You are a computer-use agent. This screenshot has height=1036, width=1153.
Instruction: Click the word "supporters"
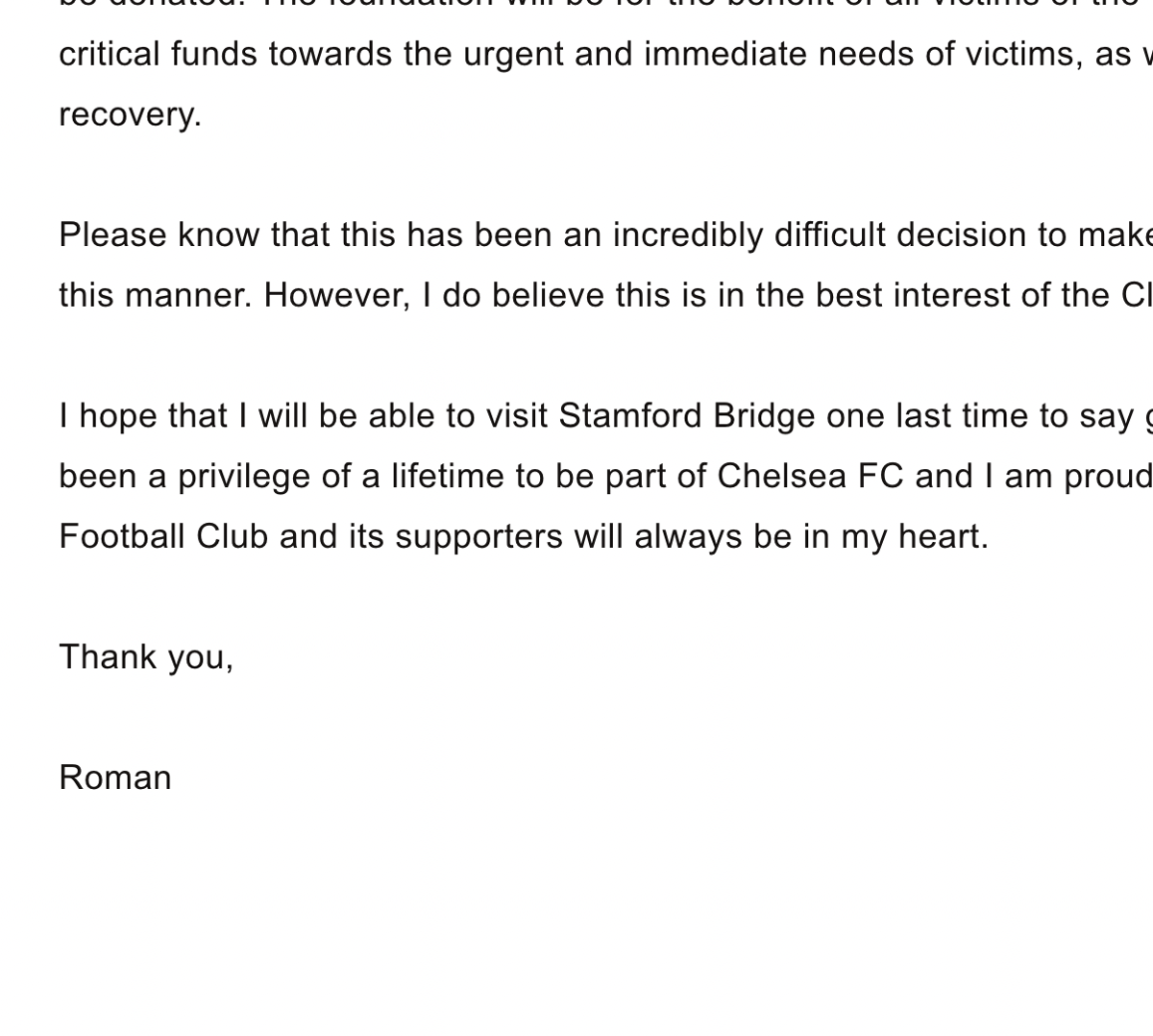pos(478,536)
